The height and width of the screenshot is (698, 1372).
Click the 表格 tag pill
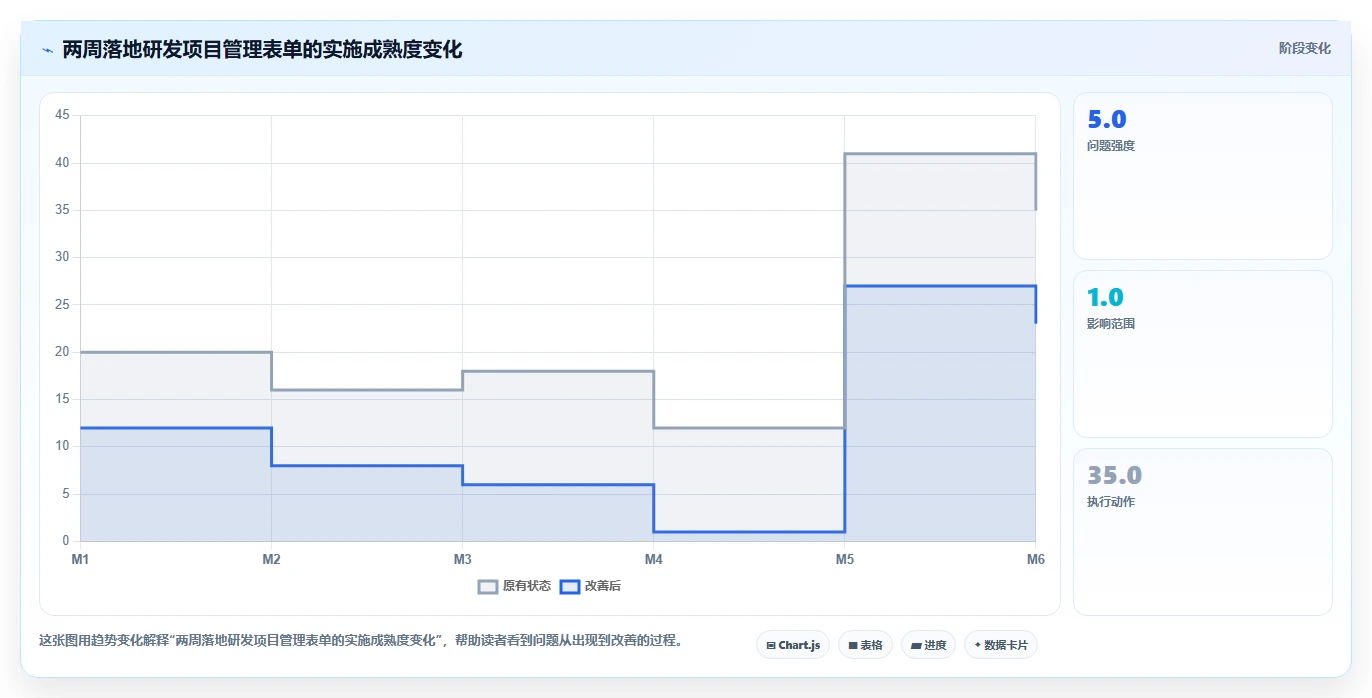tap(865, 645)
